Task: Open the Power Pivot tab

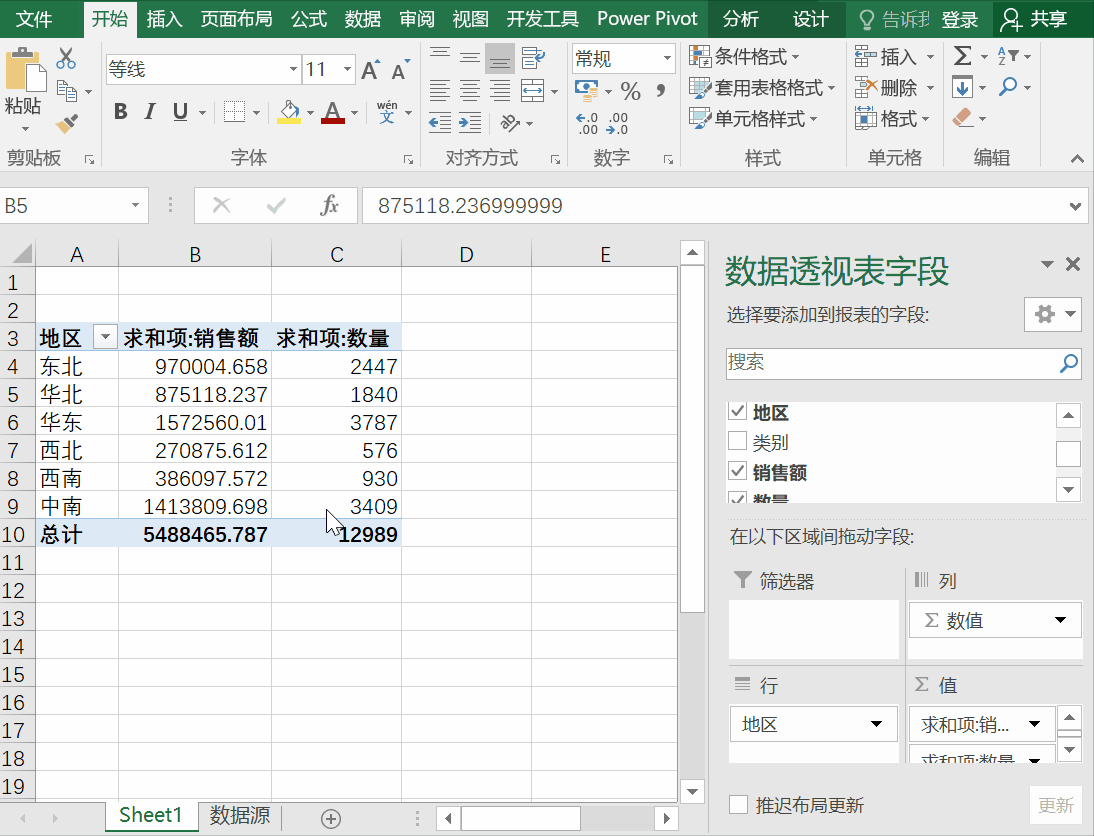Action: pyautogui.click(x=647, y=19)
